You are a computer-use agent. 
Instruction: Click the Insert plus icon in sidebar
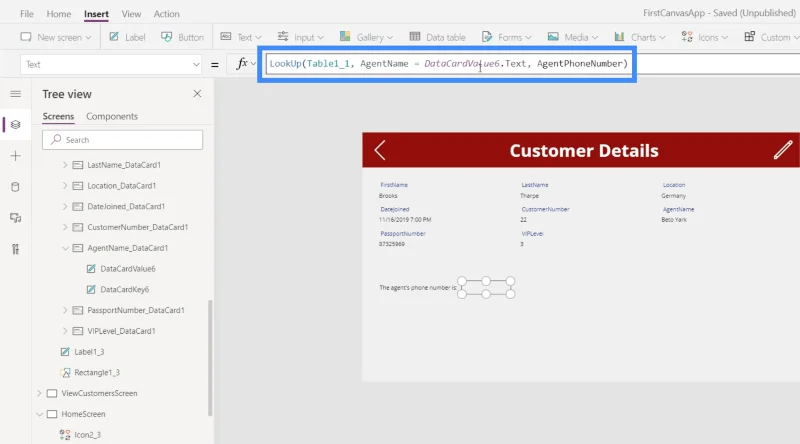click(15, 156)
